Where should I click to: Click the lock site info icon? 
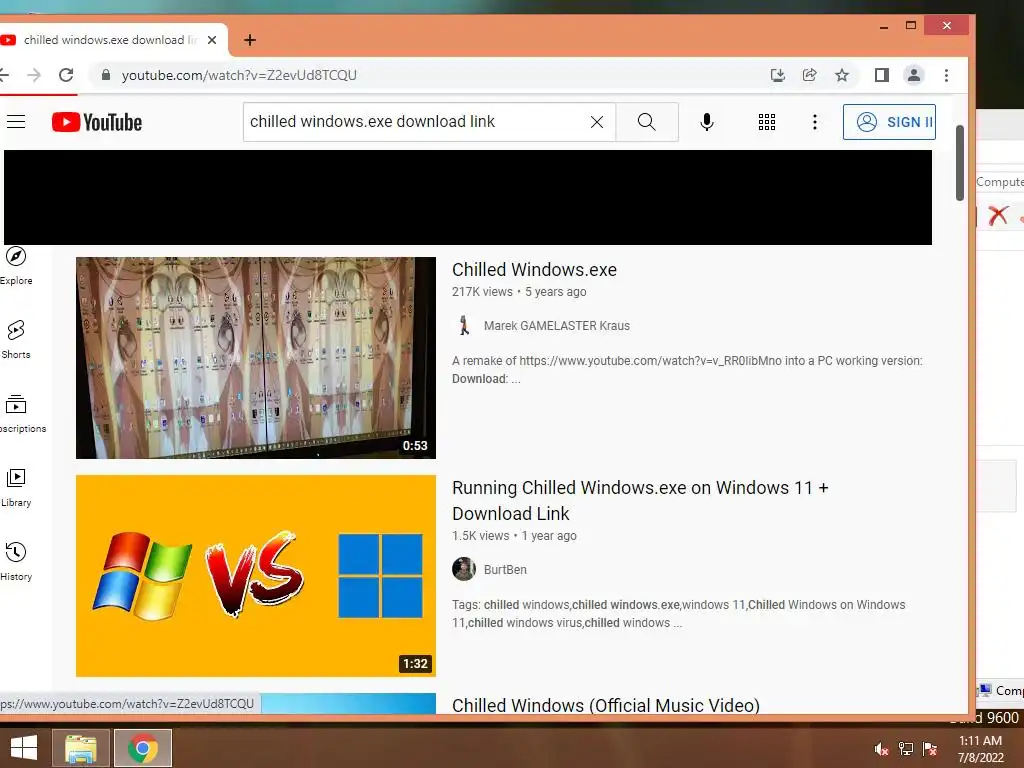[x=106, y=75]
